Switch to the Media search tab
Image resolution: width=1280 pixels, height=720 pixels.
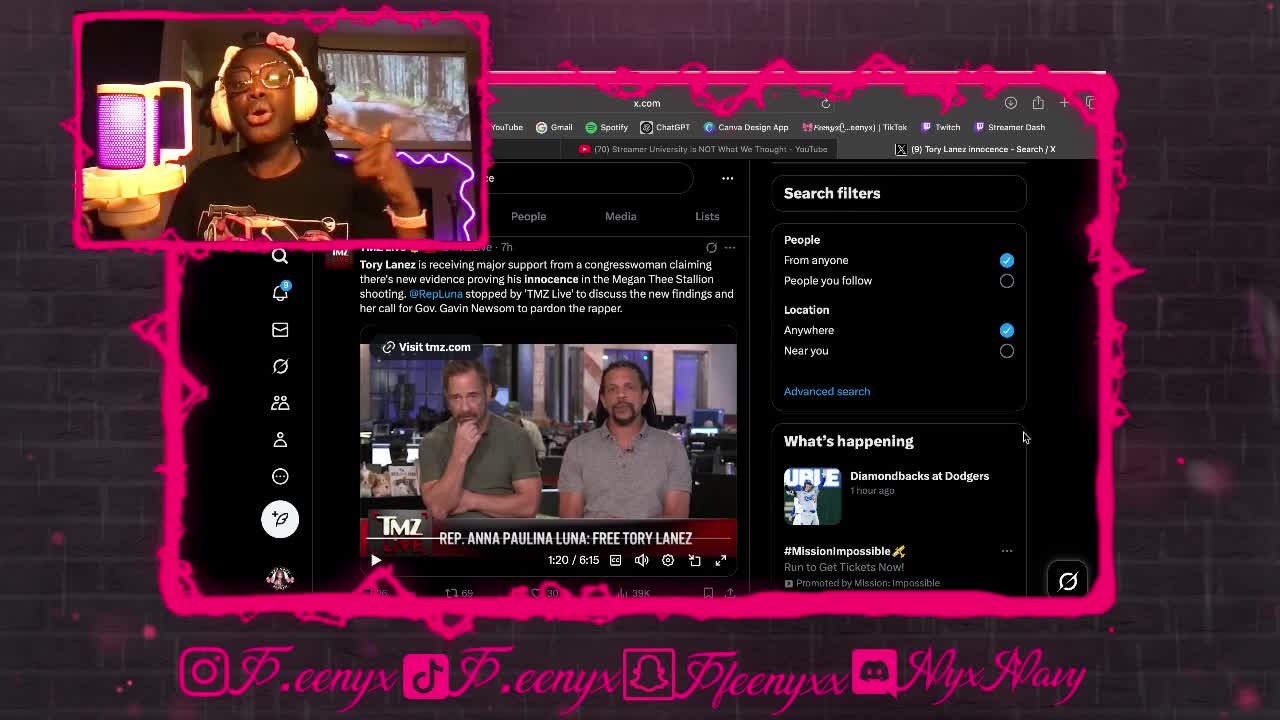tap(620, 216)
